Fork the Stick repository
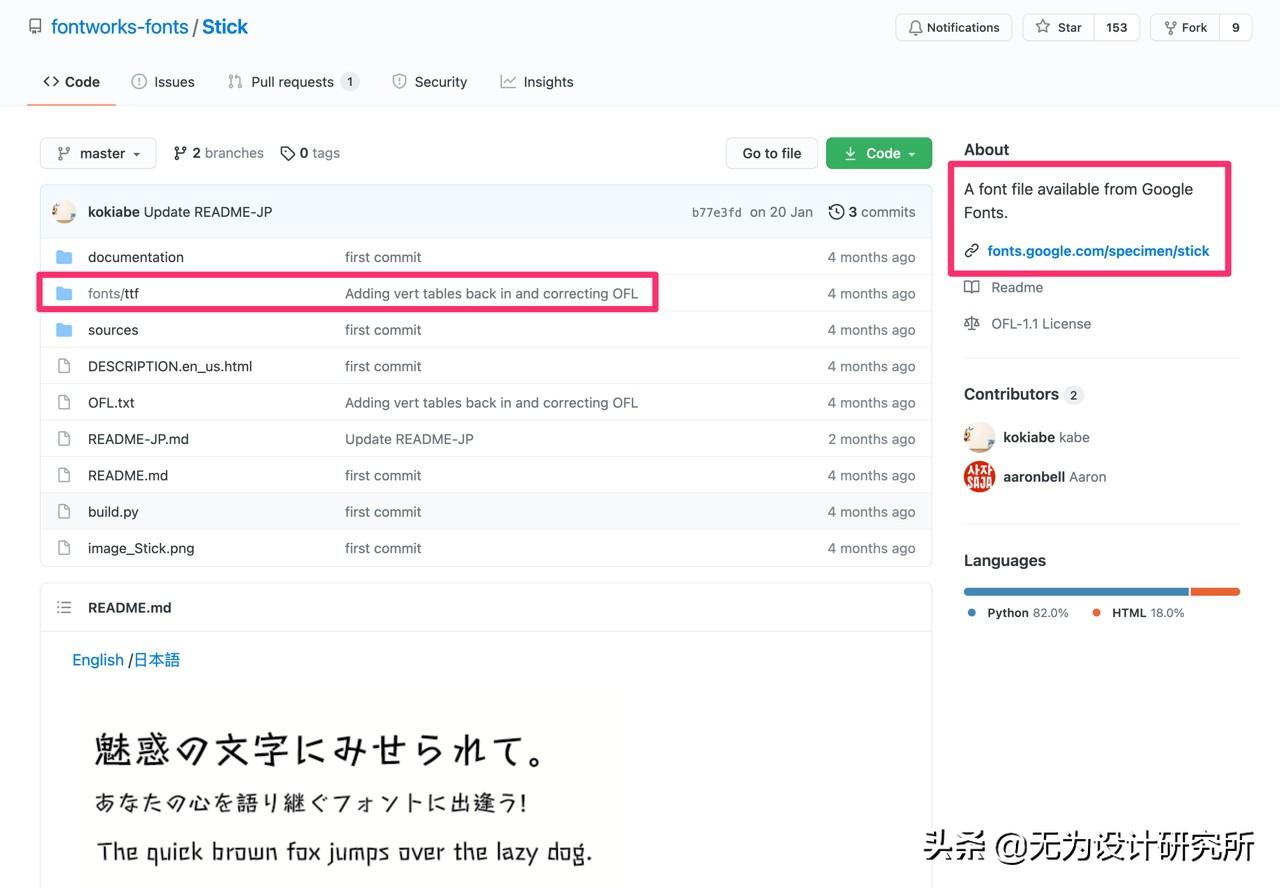Screen dimensions: 1280x888 tap(1186, 27)
